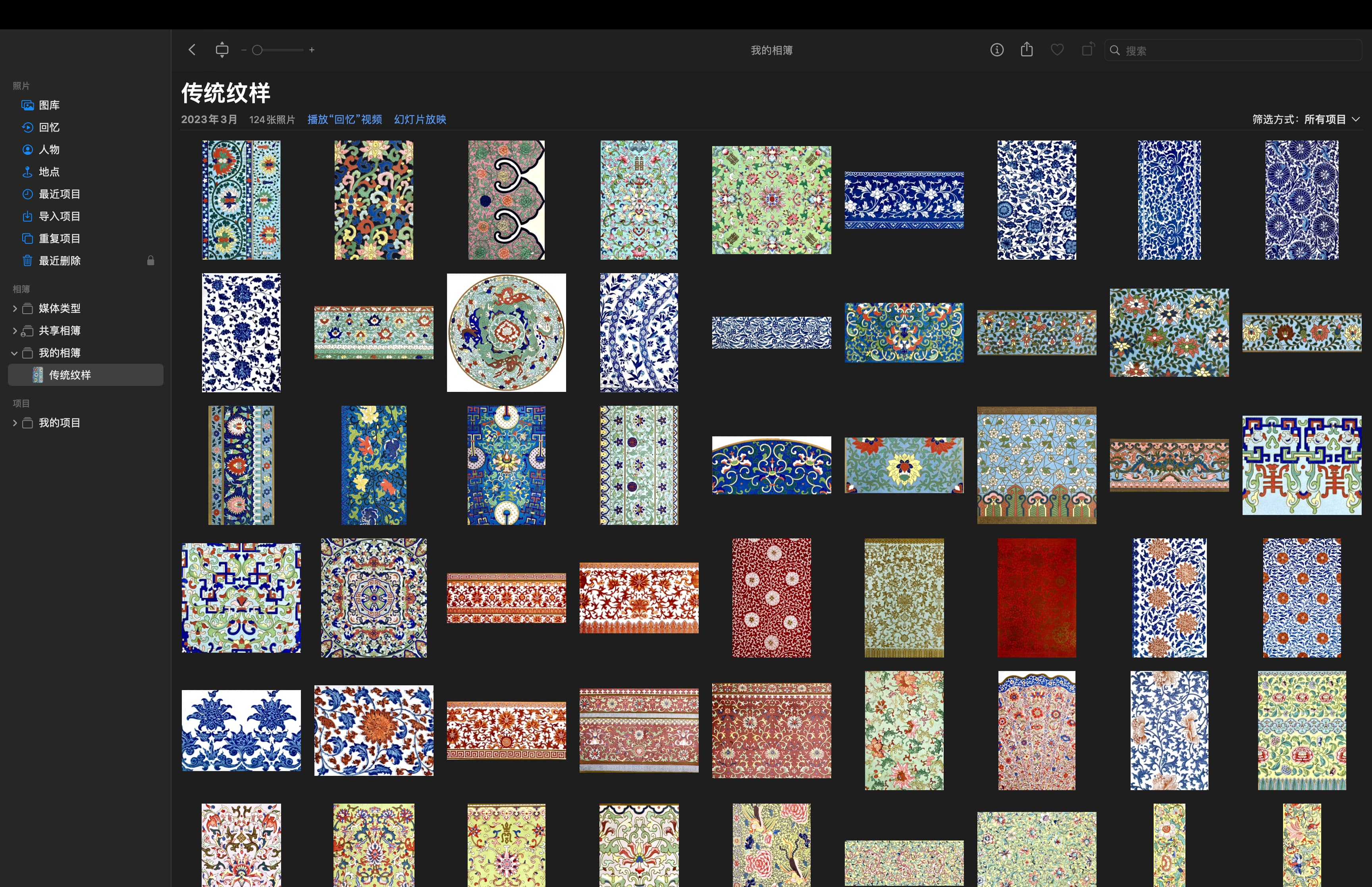Viewport: 1372px width, 887px height.
Task: Click the thumbnail size slider knob
Action: pos(257,50)
